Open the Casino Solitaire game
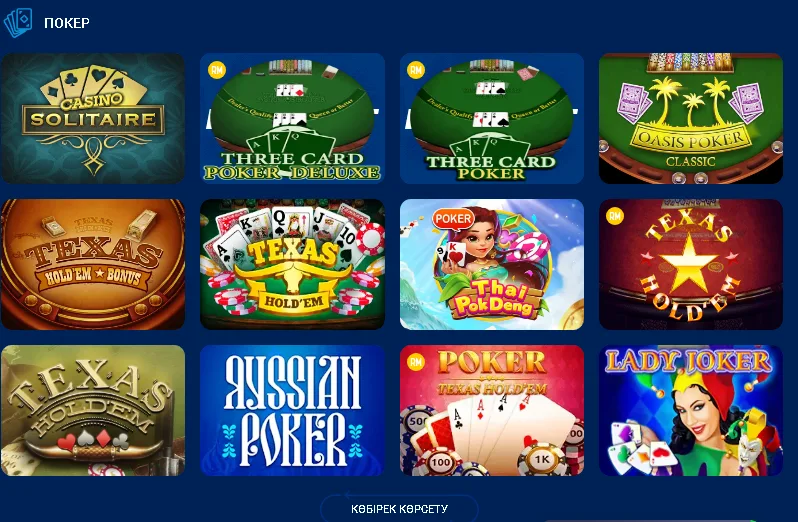798x522 pixels. pos(93,118)
